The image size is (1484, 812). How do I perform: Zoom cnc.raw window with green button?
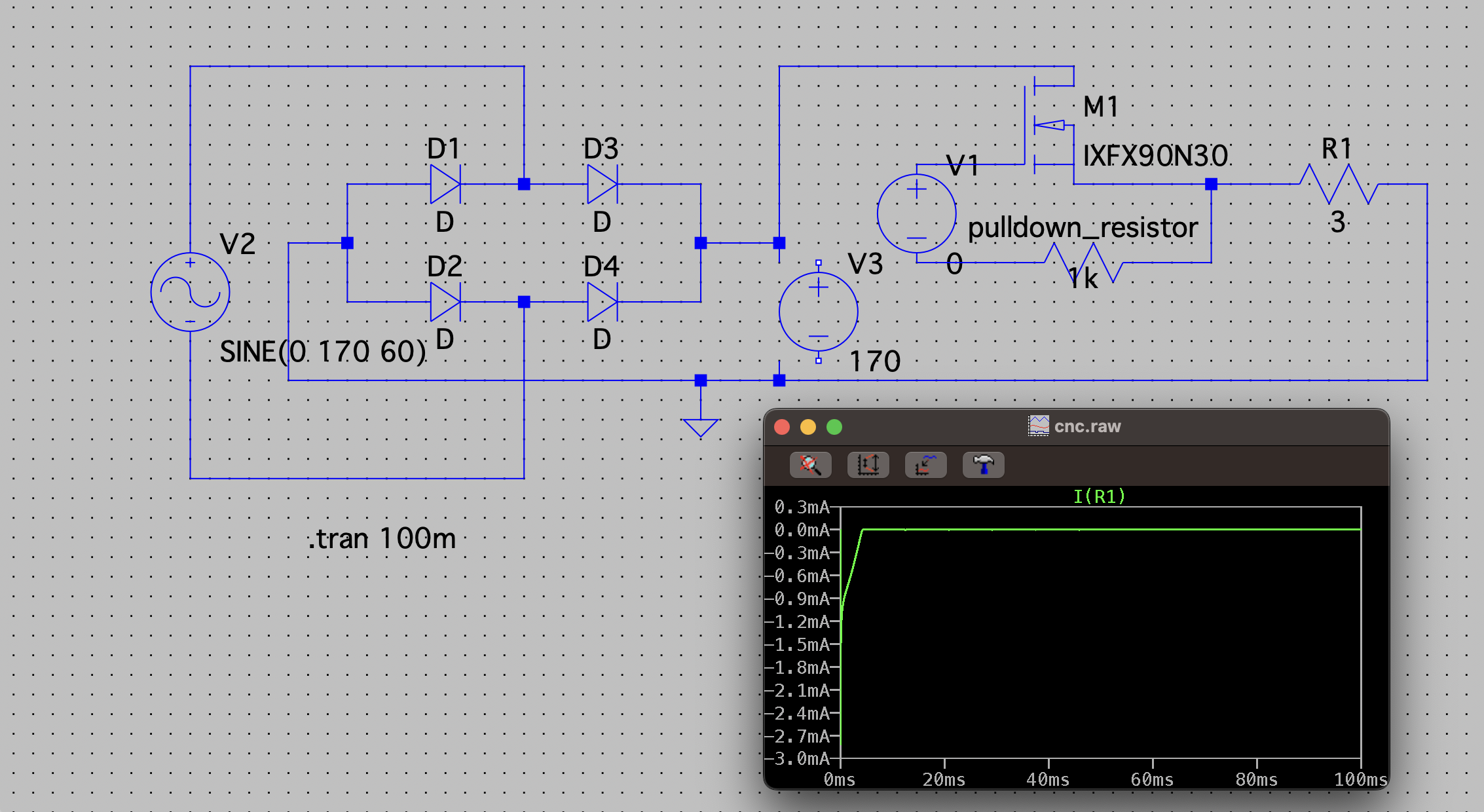834,427
